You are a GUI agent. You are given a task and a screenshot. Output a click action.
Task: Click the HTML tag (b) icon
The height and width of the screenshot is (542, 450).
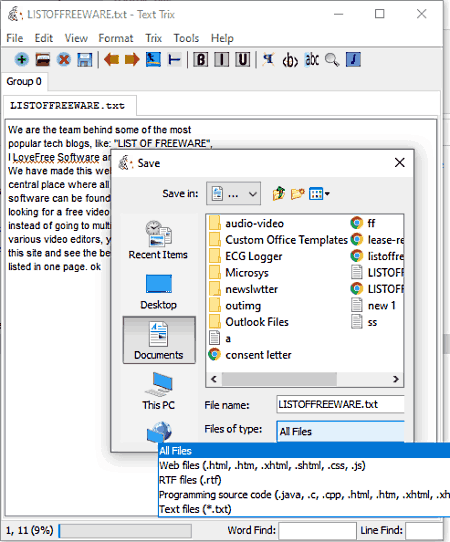click(x=290, y=60)
